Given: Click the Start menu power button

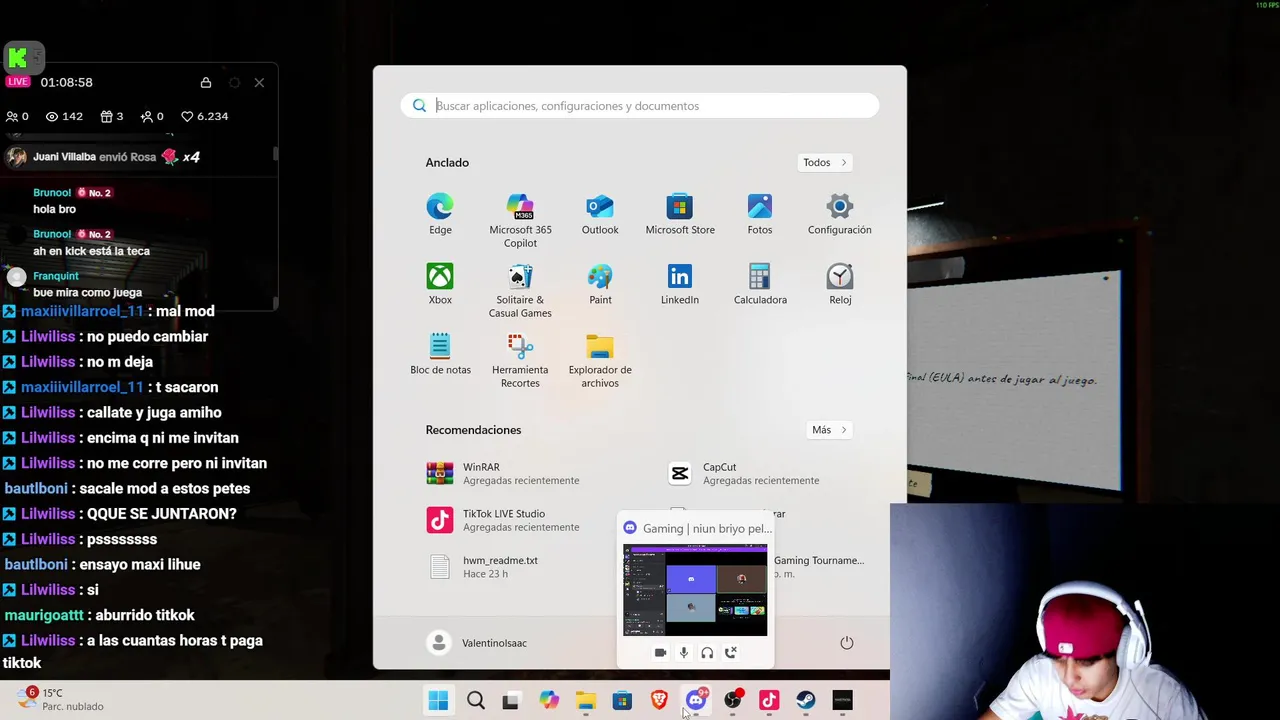Looking at the screenshot, I should [847, 643].
